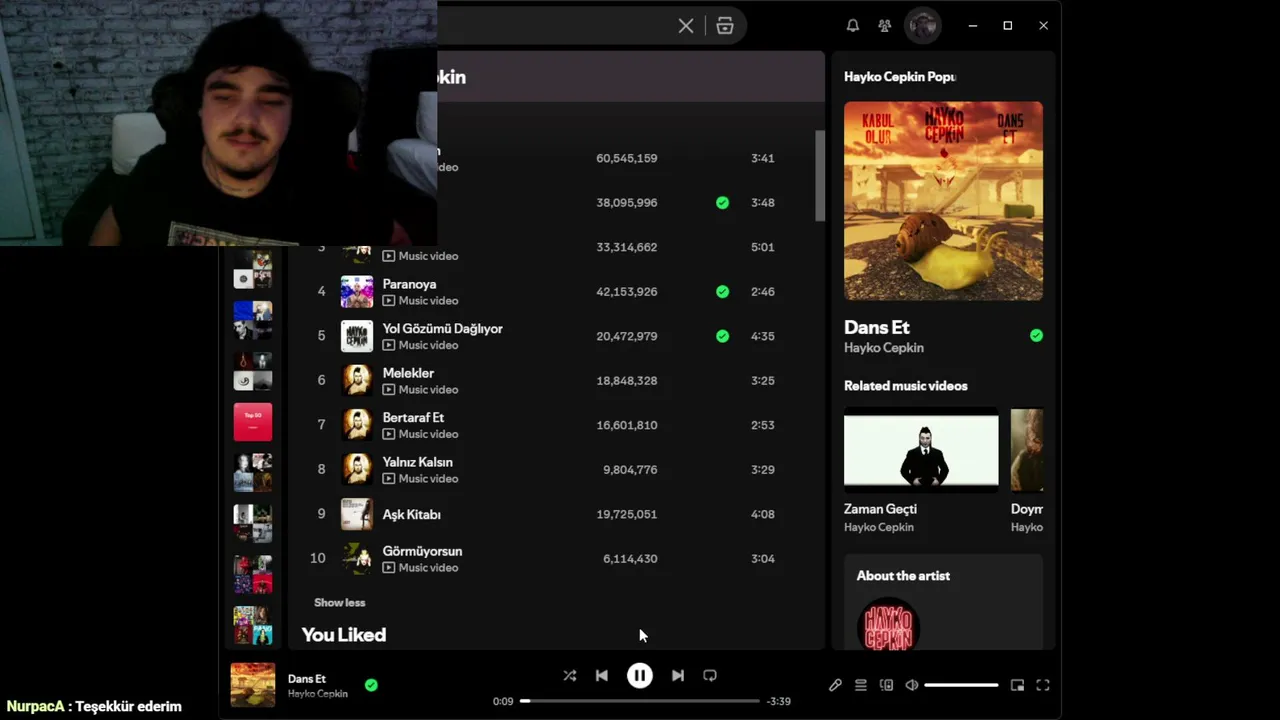Toggle liked checkmark in the right Dans Et panel
This screenshot has width=1280, height=720.
pyautogui.click(x=1036, y=336)
